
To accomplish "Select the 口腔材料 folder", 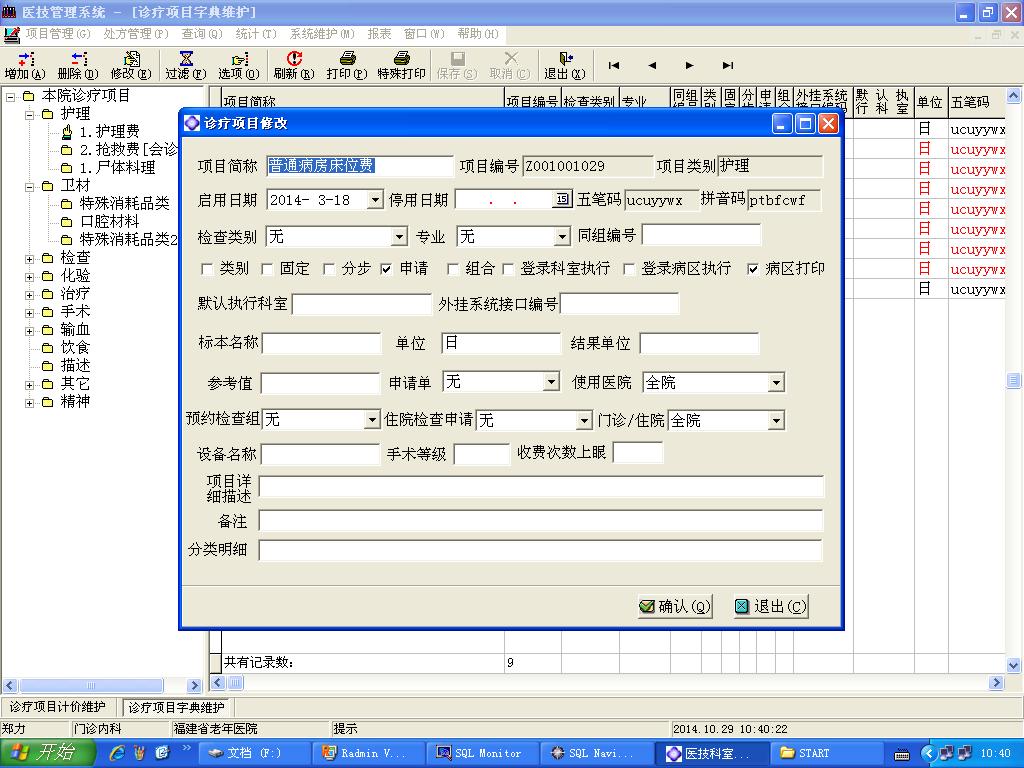I will click(109, 221).
